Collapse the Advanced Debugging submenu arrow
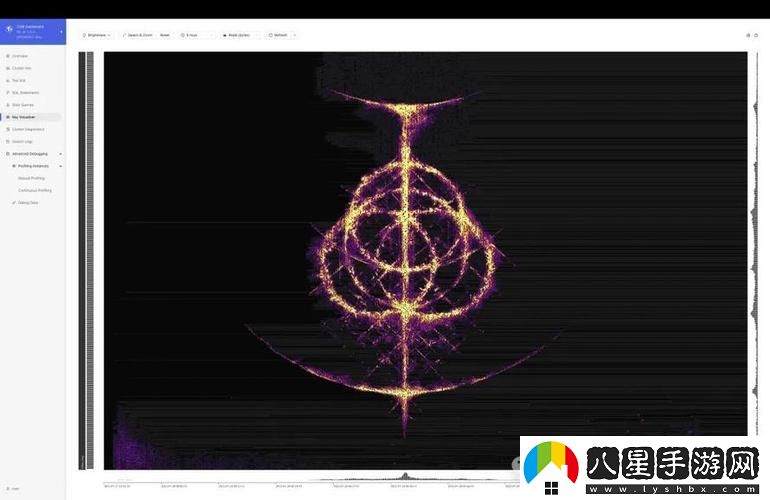Viewport: 770px width, 500px height. click(60, 154)
